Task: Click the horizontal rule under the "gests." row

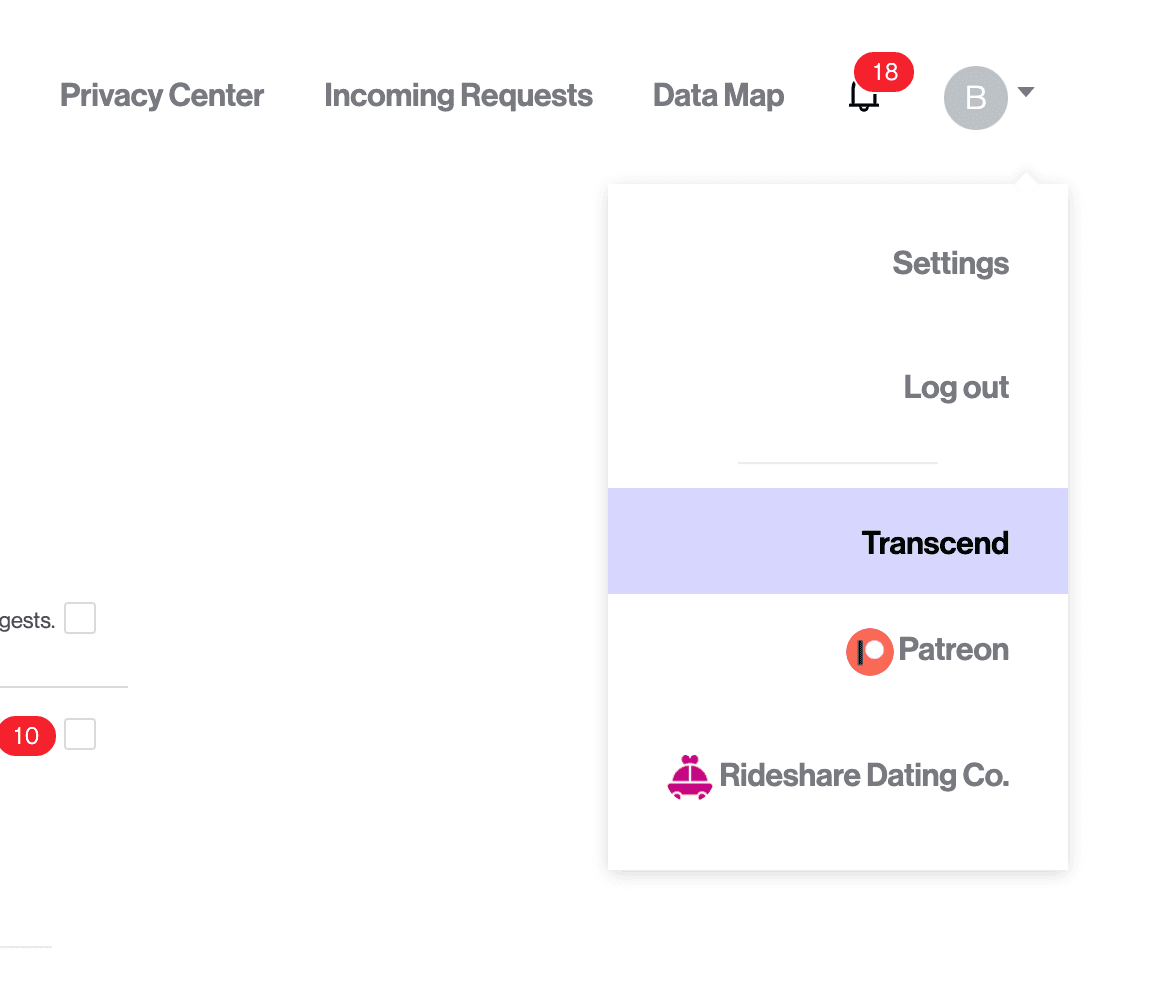Action: tap(63, 687)
